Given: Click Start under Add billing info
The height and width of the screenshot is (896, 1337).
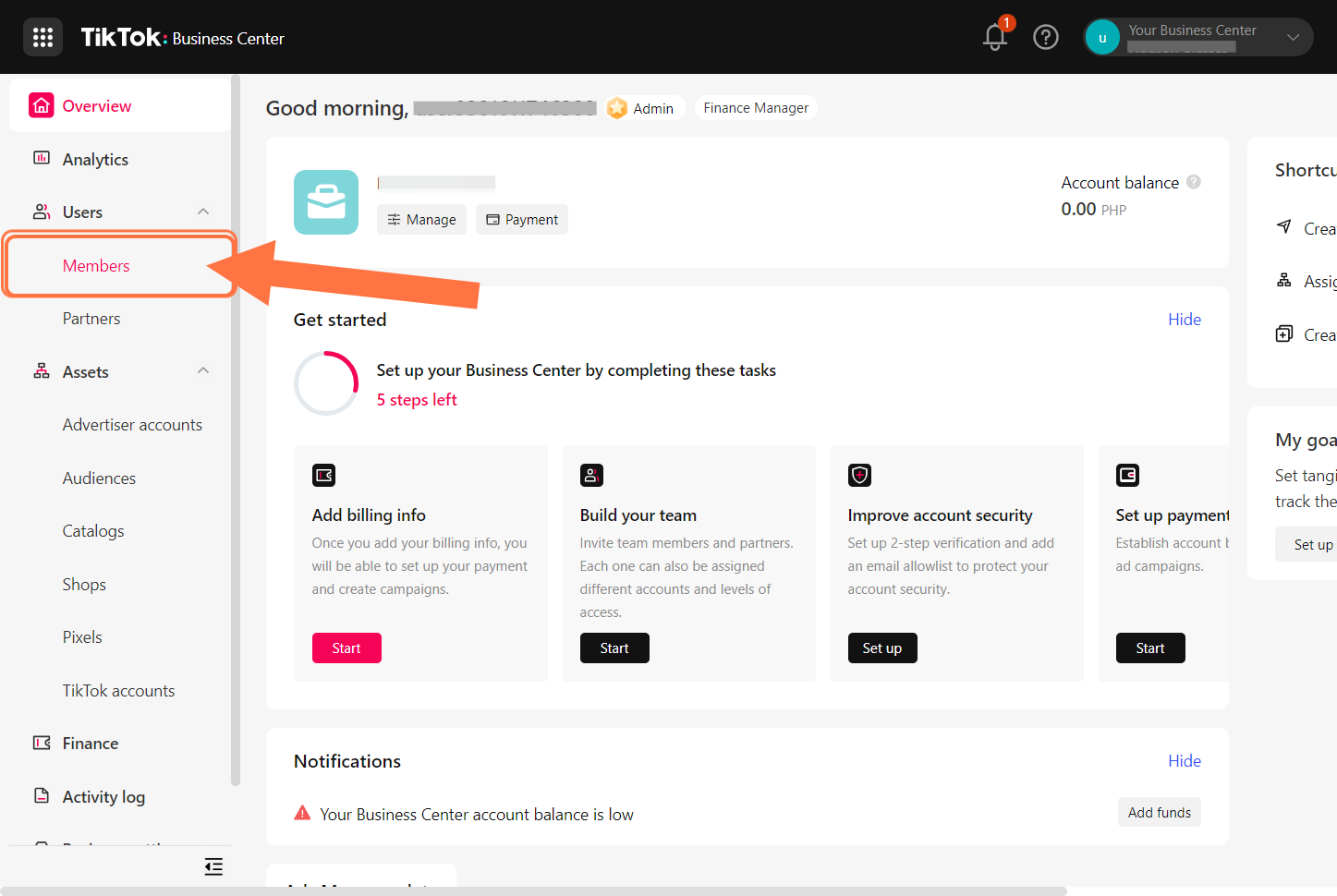Looking at the screenshot, I should tap(346, 648).
